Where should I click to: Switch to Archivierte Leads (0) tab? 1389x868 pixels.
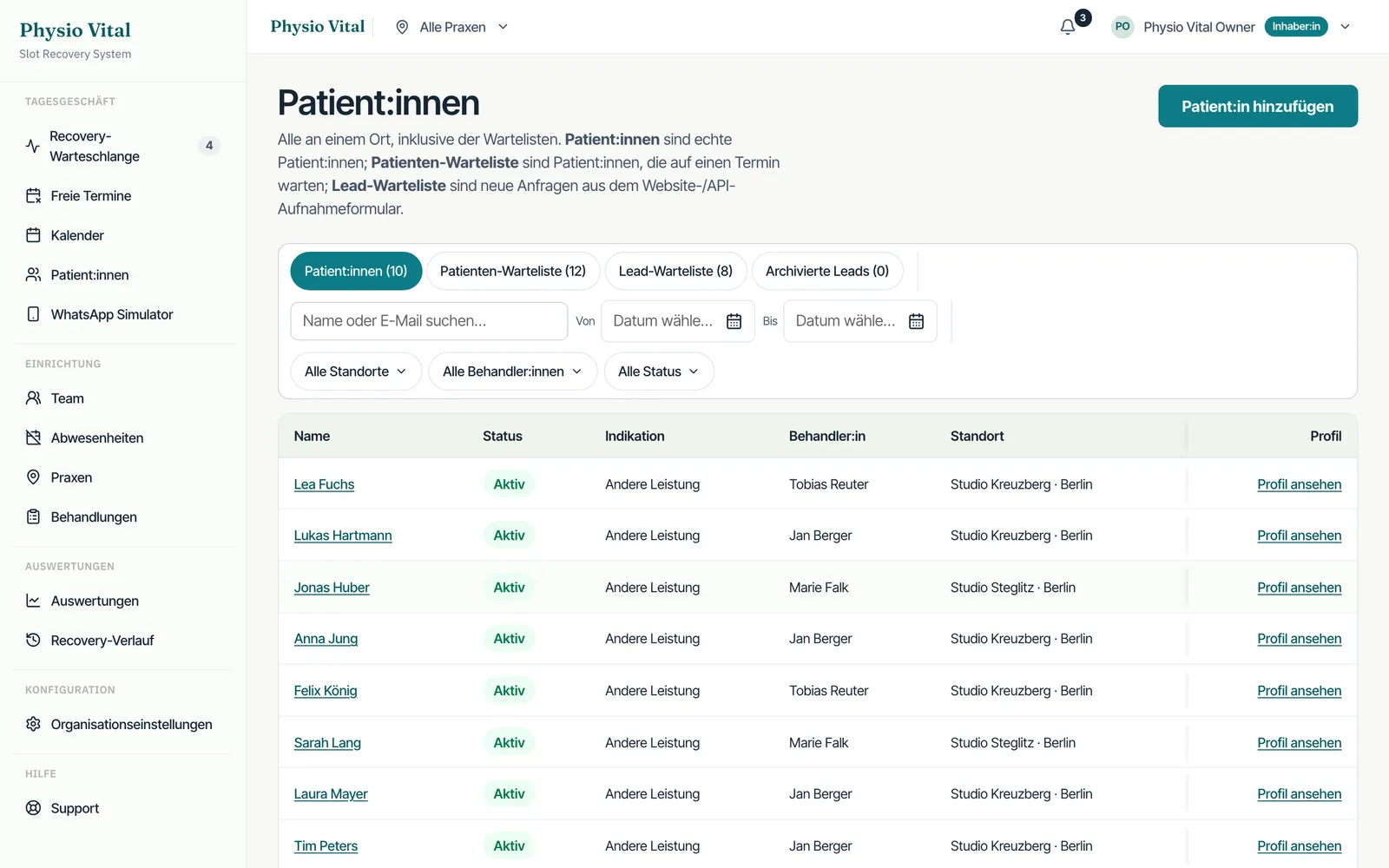(x=827, y=271)
